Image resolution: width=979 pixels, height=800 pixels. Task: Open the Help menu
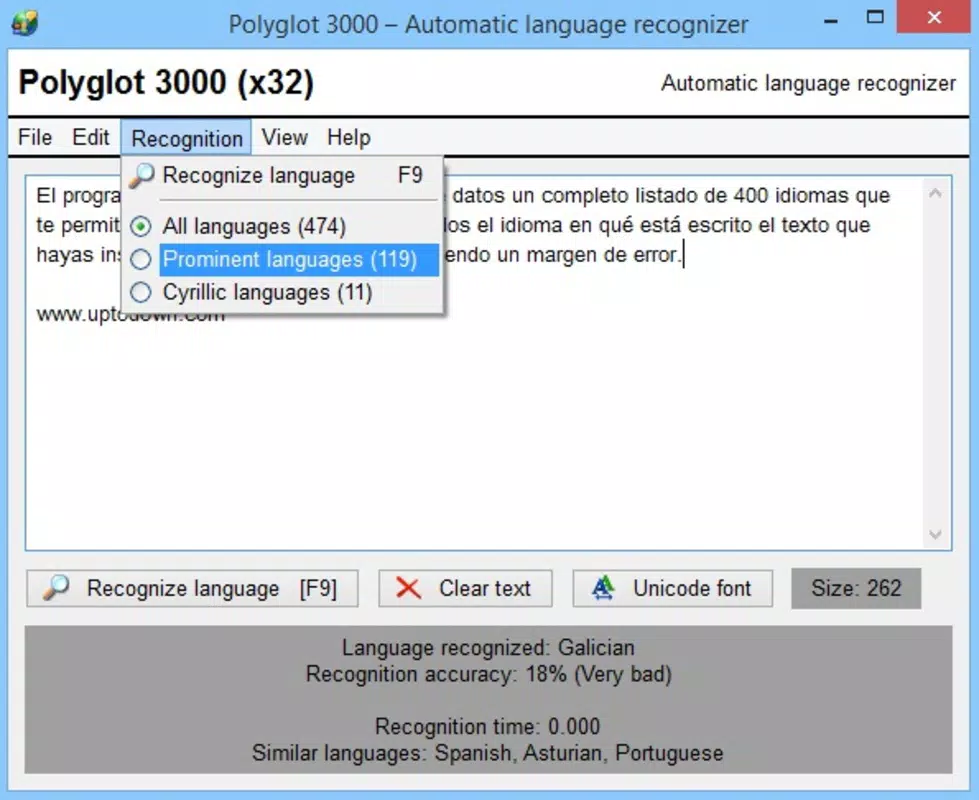(x=348, y=137)
